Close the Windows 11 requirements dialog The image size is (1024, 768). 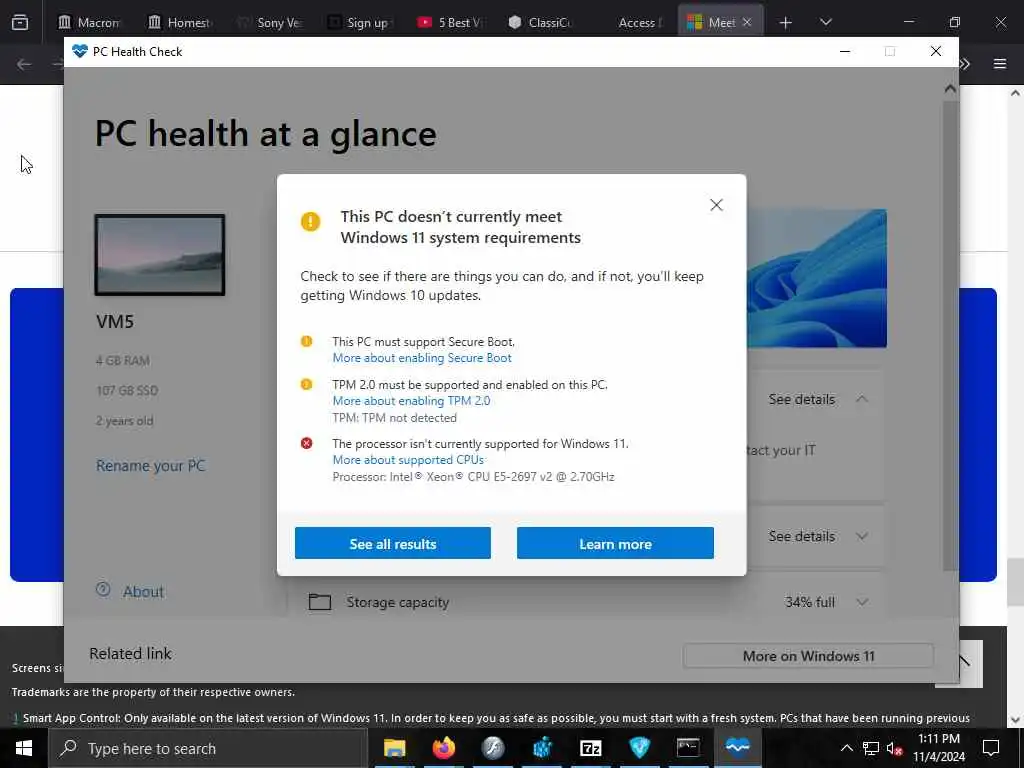716,205
